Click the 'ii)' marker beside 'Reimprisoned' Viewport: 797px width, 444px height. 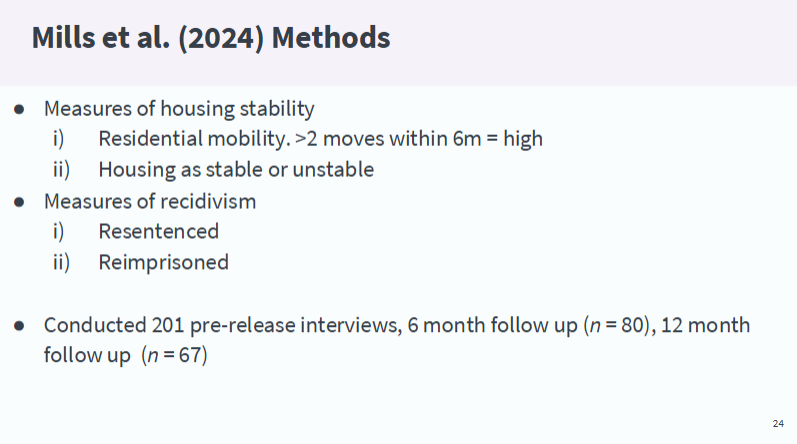point(61,263)
